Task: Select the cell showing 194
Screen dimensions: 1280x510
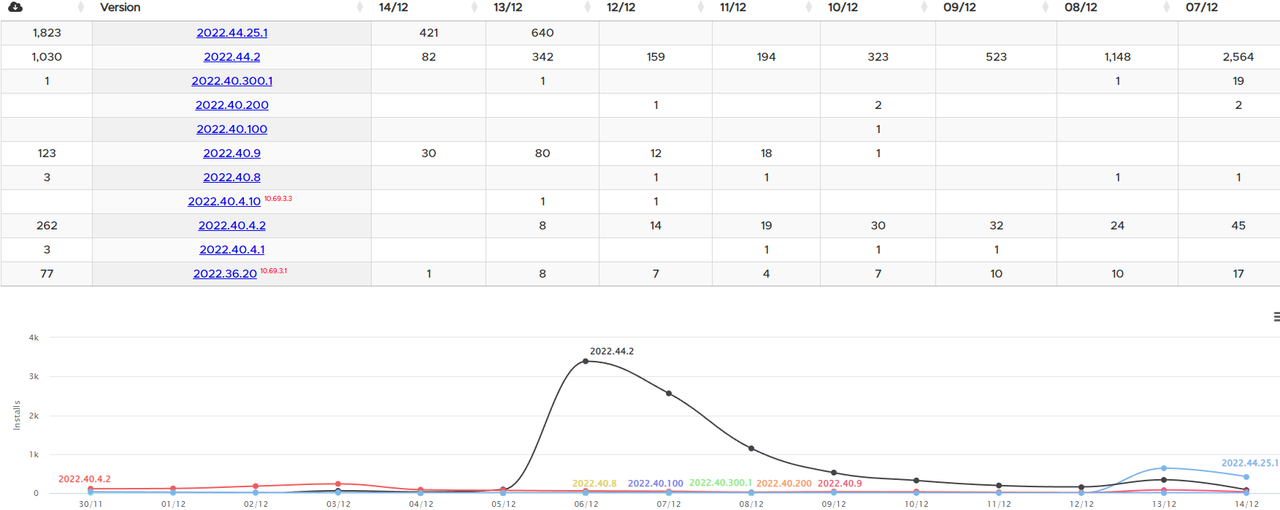Action: tap(766, 57)
